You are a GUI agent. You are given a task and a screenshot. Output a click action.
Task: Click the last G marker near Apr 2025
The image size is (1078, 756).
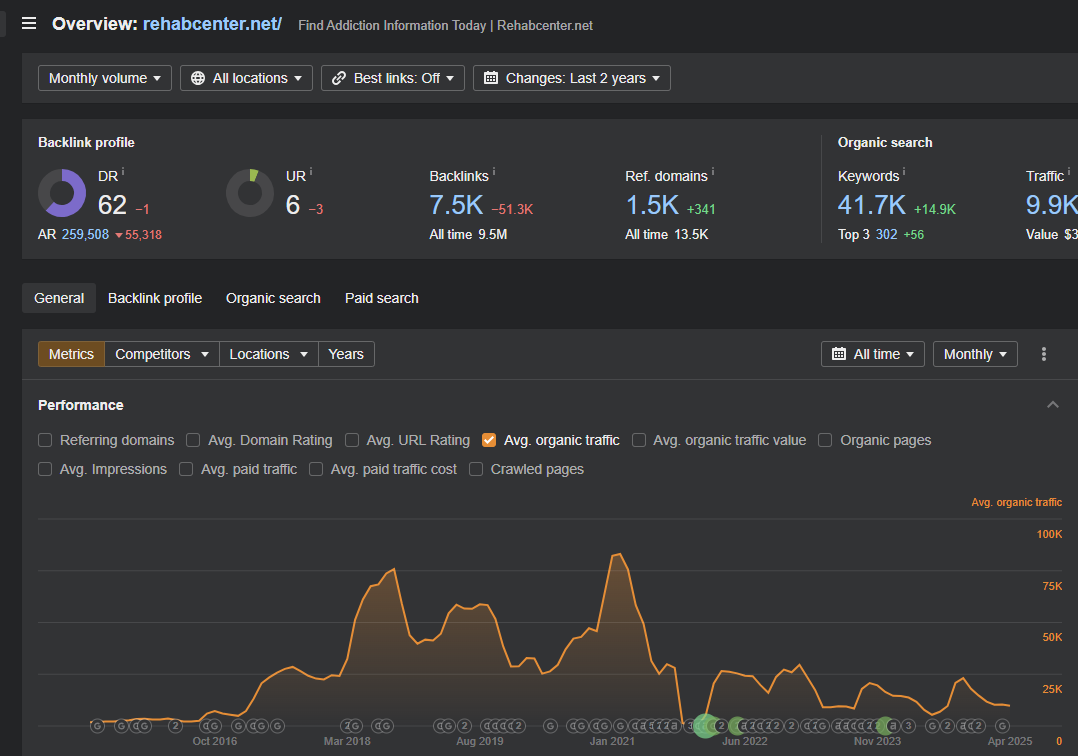click(x=1002, y=726)
